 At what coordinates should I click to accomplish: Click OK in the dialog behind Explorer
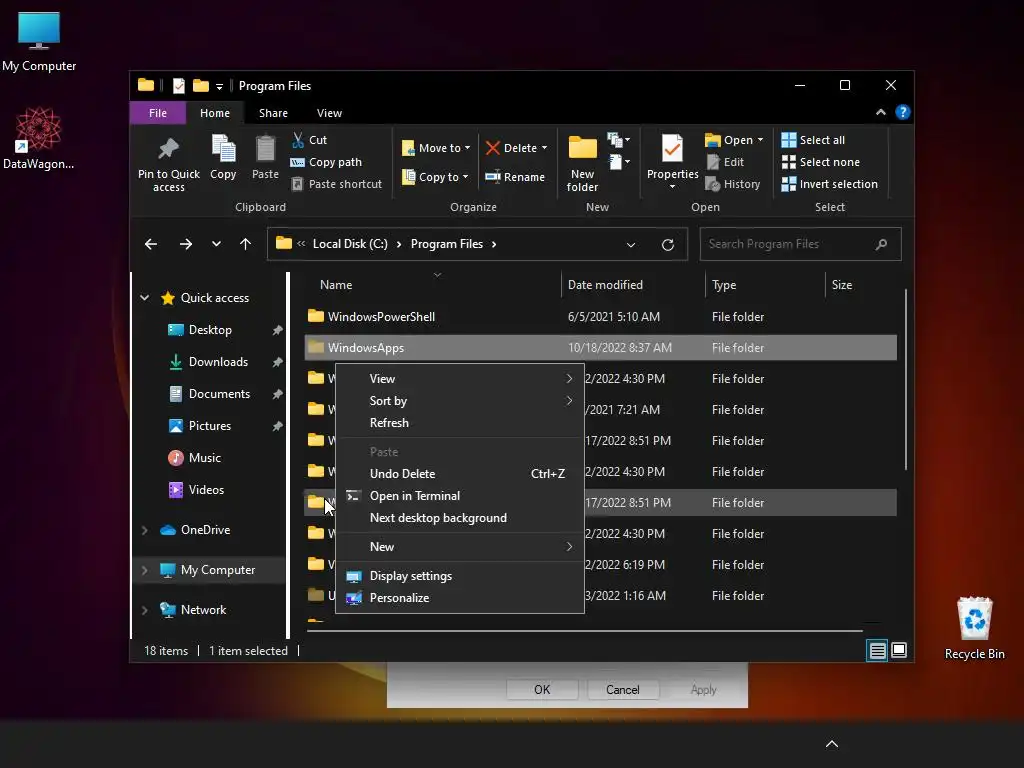(x=542, y=690)
